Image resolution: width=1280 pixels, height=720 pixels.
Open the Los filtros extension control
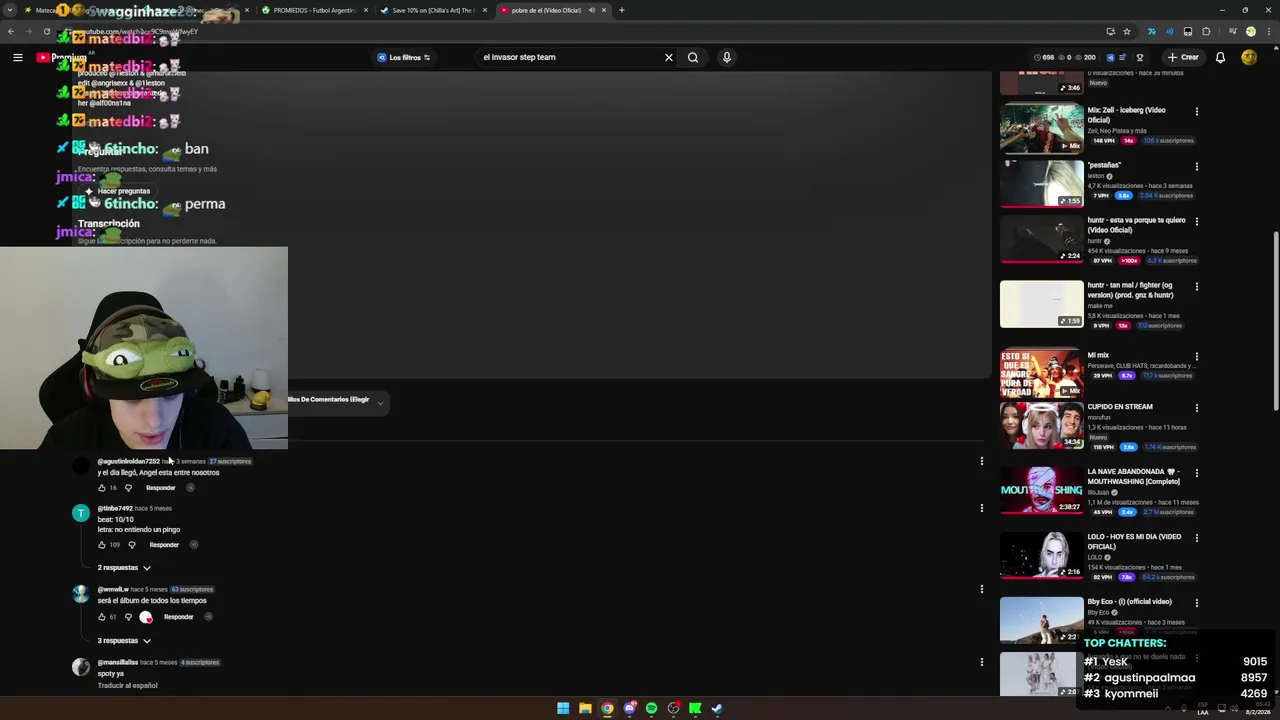(404, 57)
